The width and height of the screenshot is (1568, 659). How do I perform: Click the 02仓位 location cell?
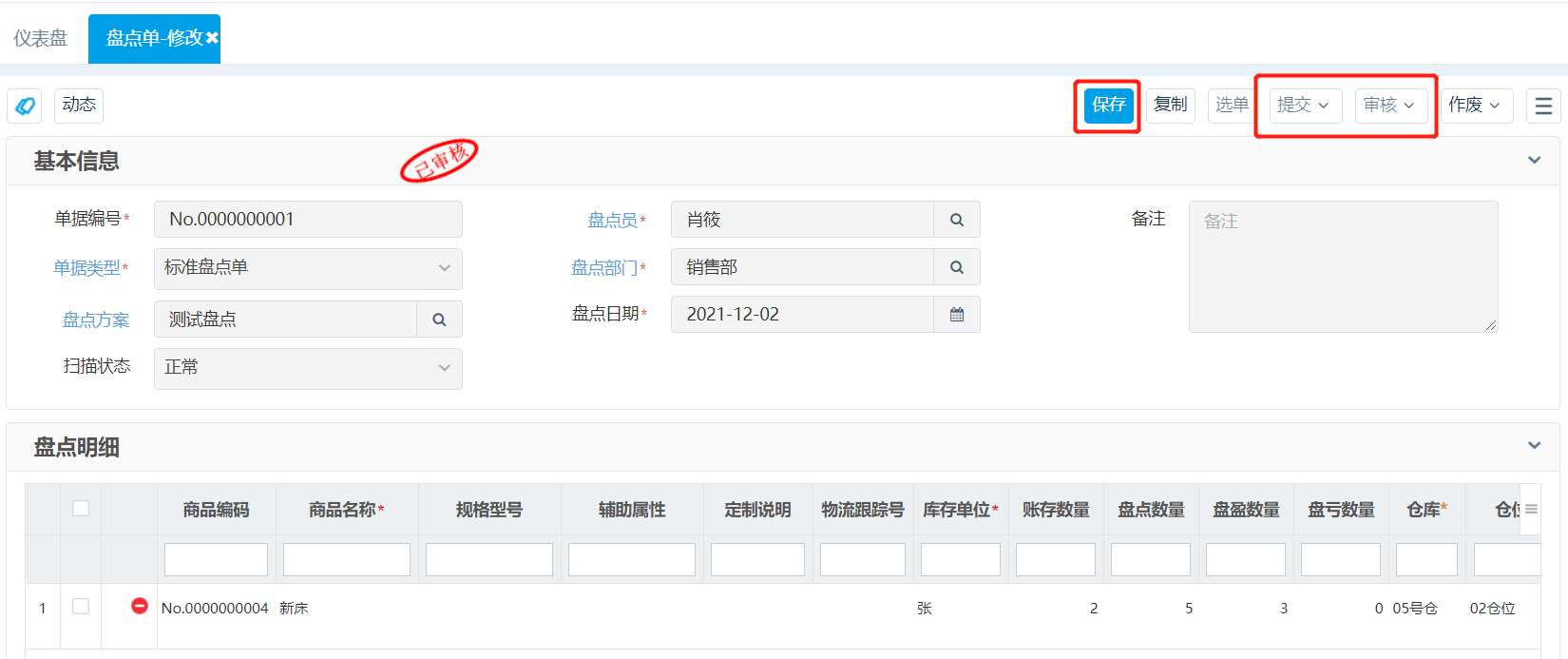pos(1492,609)
